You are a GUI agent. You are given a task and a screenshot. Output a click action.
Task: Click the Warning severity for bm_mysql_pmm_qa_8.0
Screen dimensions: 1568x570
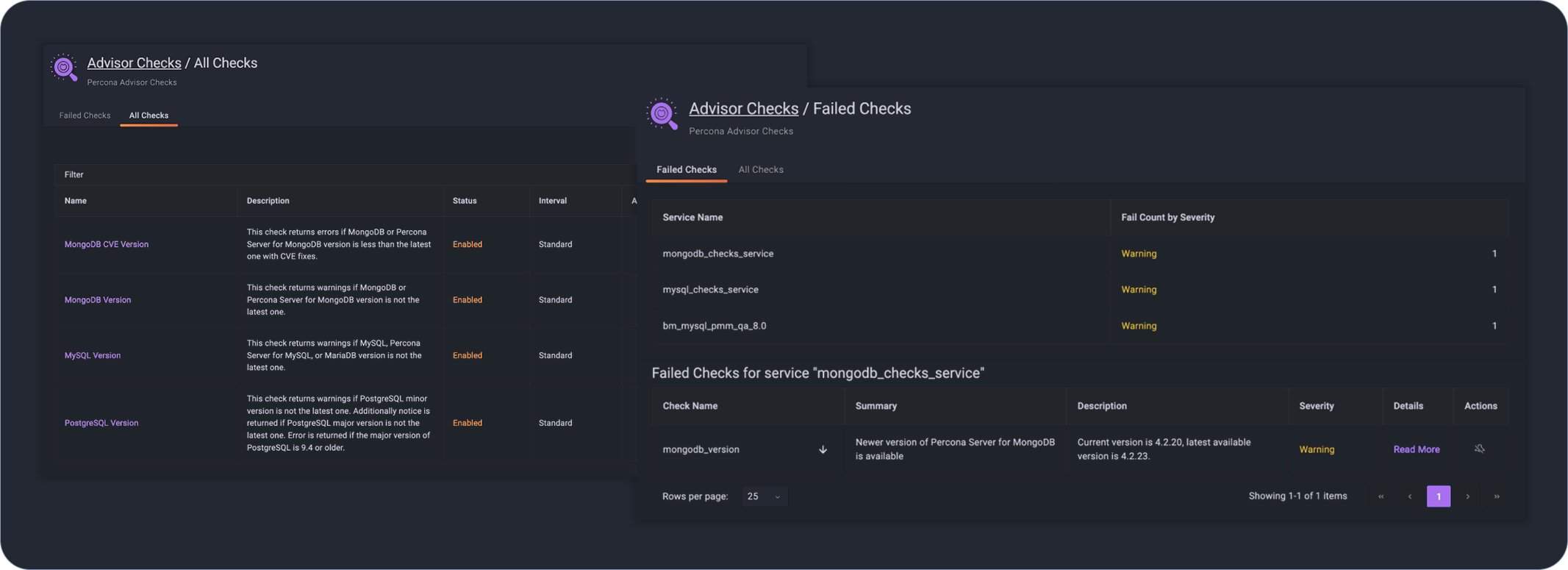click(1138, 326)
